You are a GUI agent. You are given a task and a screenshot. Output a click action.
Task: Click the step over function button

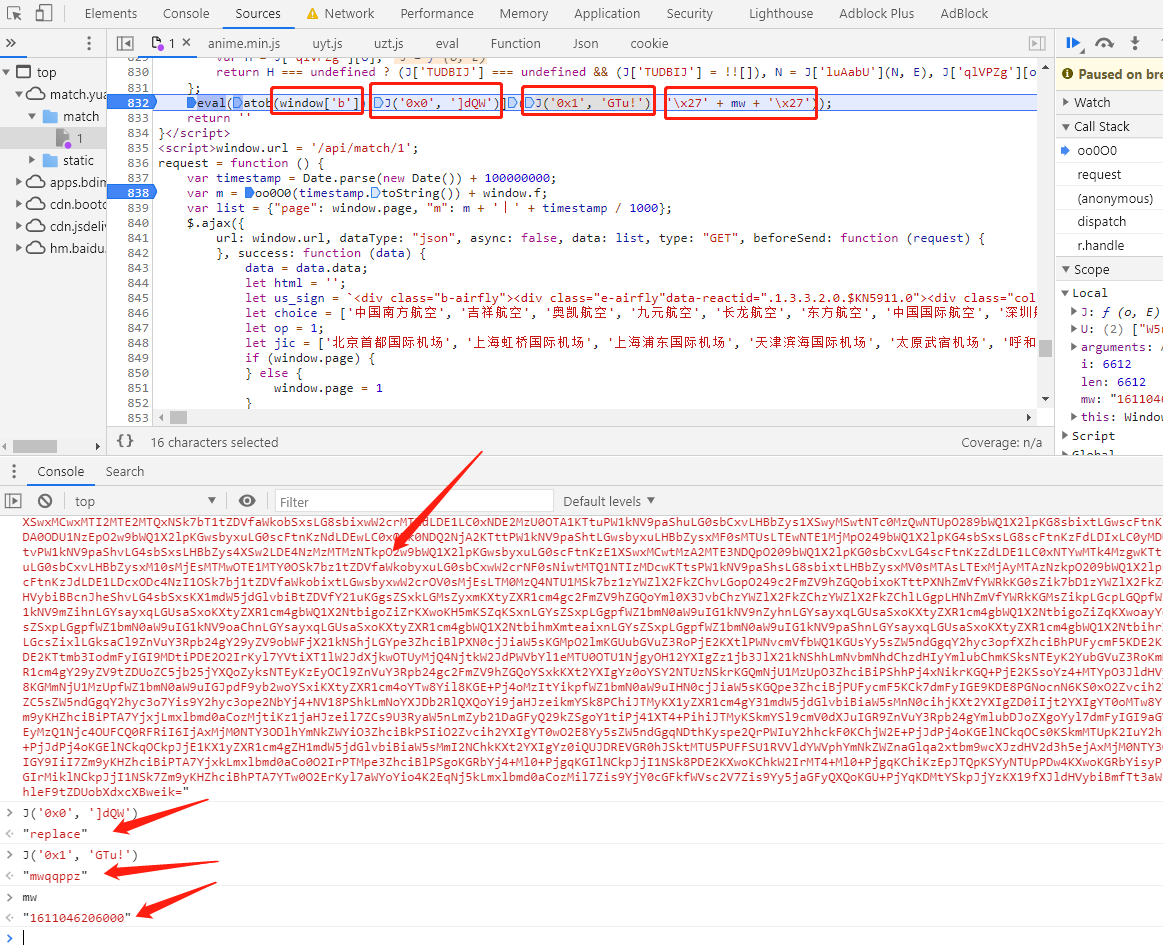1104,43
